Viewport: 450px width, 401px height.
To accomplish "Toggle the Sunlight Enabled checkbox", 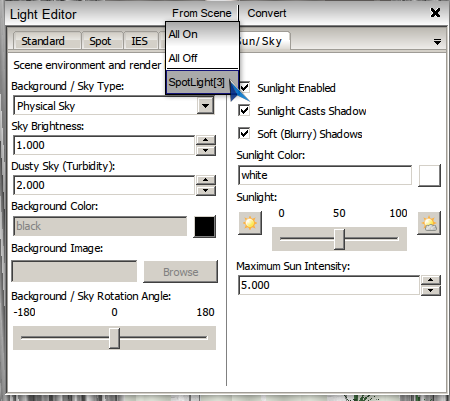I will (244, 88).
